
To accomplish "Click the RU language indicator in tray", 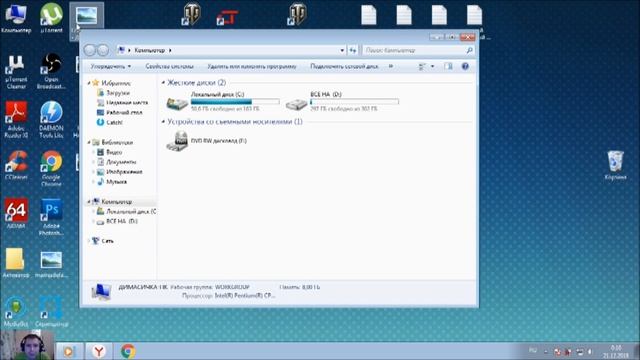I will (x=533, y=350).
